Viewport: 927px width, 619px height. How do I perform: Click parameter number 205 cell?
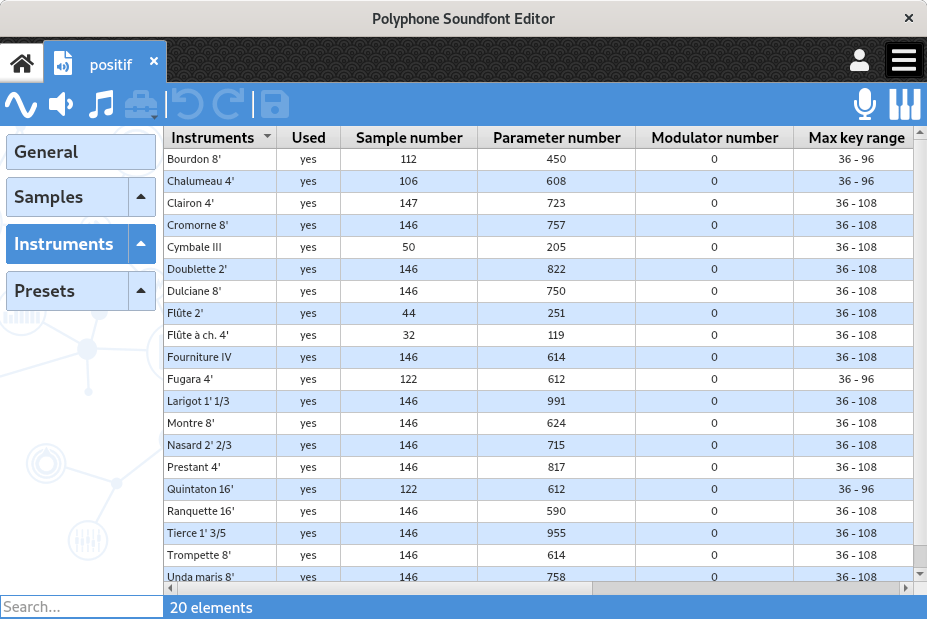pyautogui.click(x=556, y=247)
